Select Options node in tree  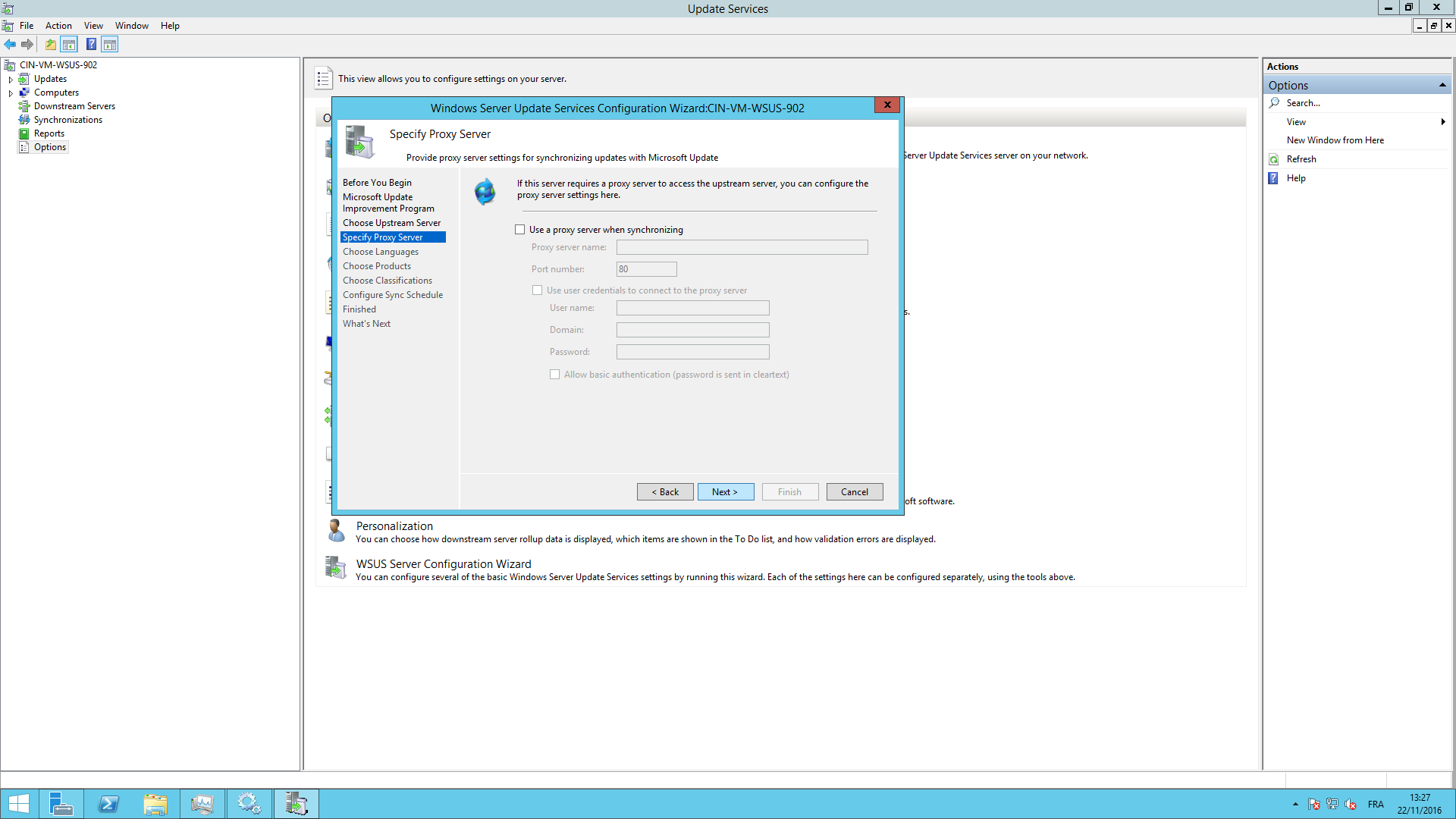point(50,147)
